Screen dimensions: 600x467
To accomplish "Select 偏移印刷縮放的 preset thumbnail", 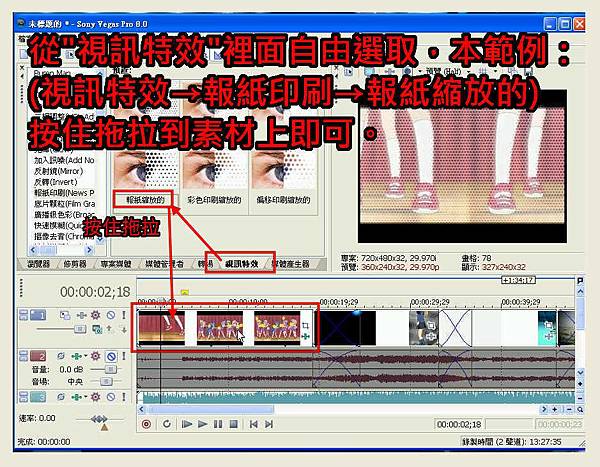I will [283, 171].
